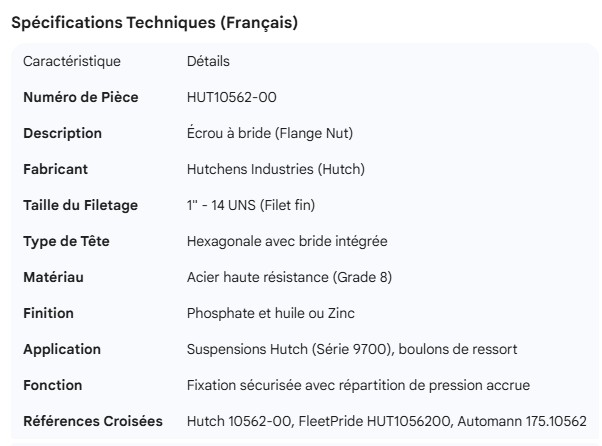Select the Type de Tête label
This screenshot has height=446, width=602.
coord(65,241)
